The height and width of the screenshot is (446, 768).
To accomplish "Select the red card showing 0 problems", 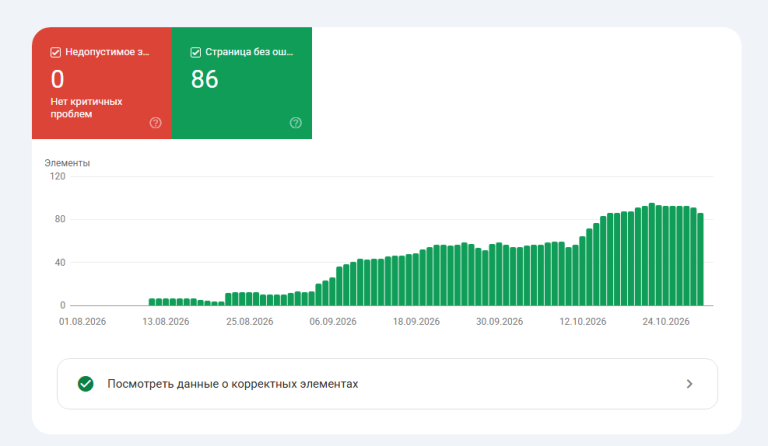I will (102, 83).
